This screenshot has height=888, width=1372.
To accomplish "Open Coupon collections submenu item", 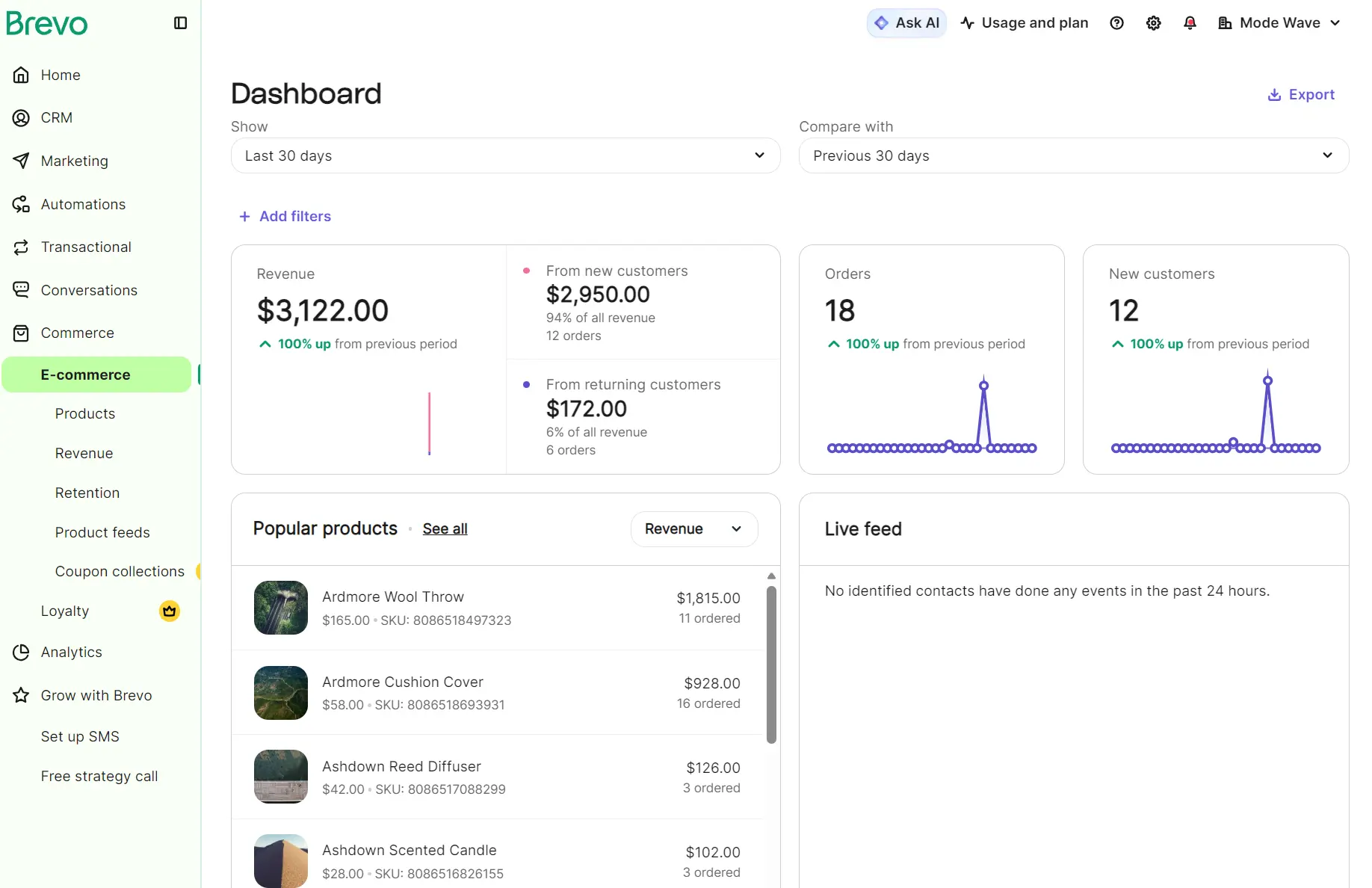I will click(120, 572).
